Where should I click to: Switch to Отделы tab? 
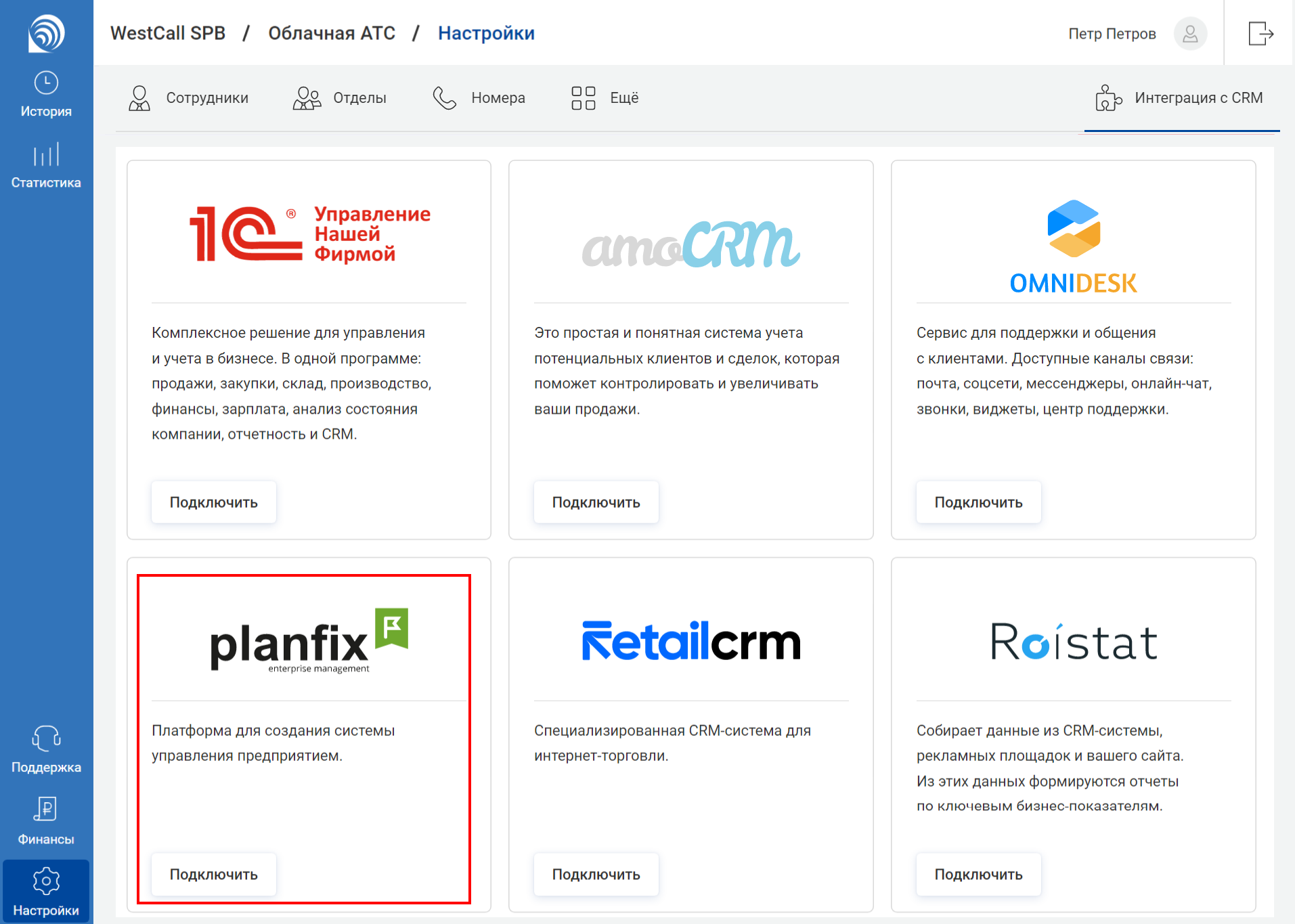340,98
